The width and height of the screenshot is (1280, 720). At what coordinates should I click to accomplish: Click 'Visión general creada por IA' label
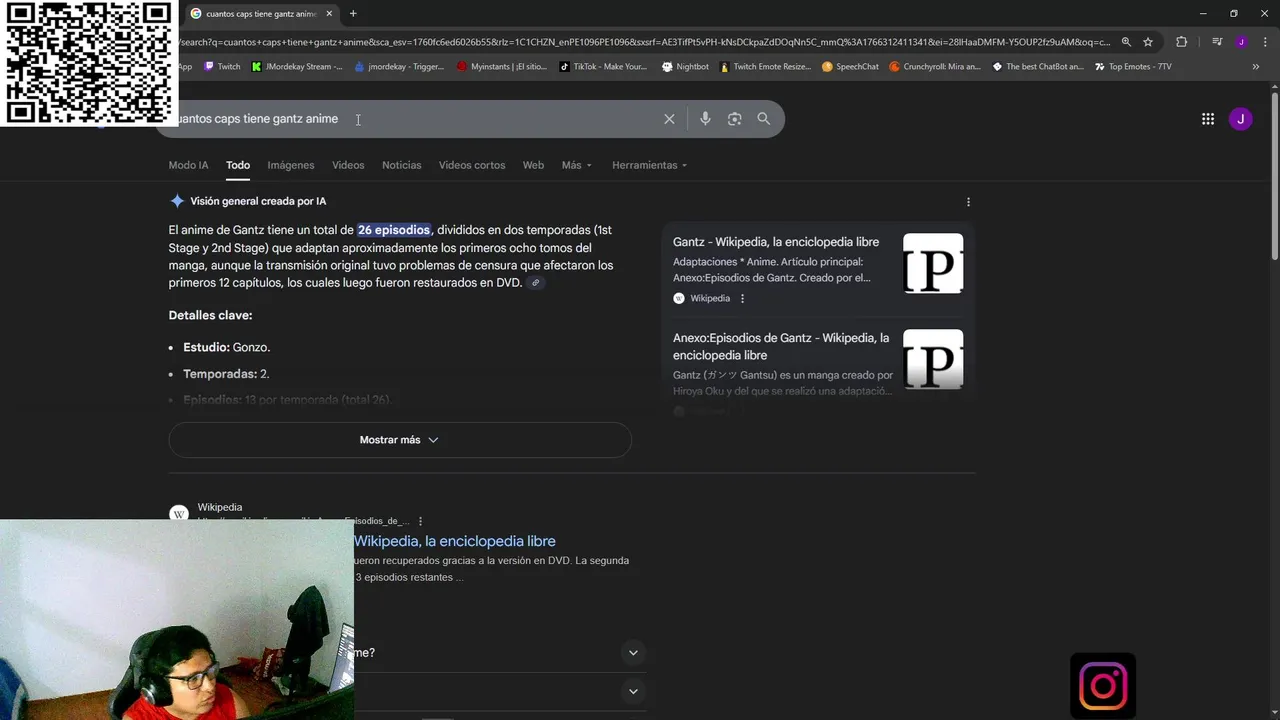258,201
